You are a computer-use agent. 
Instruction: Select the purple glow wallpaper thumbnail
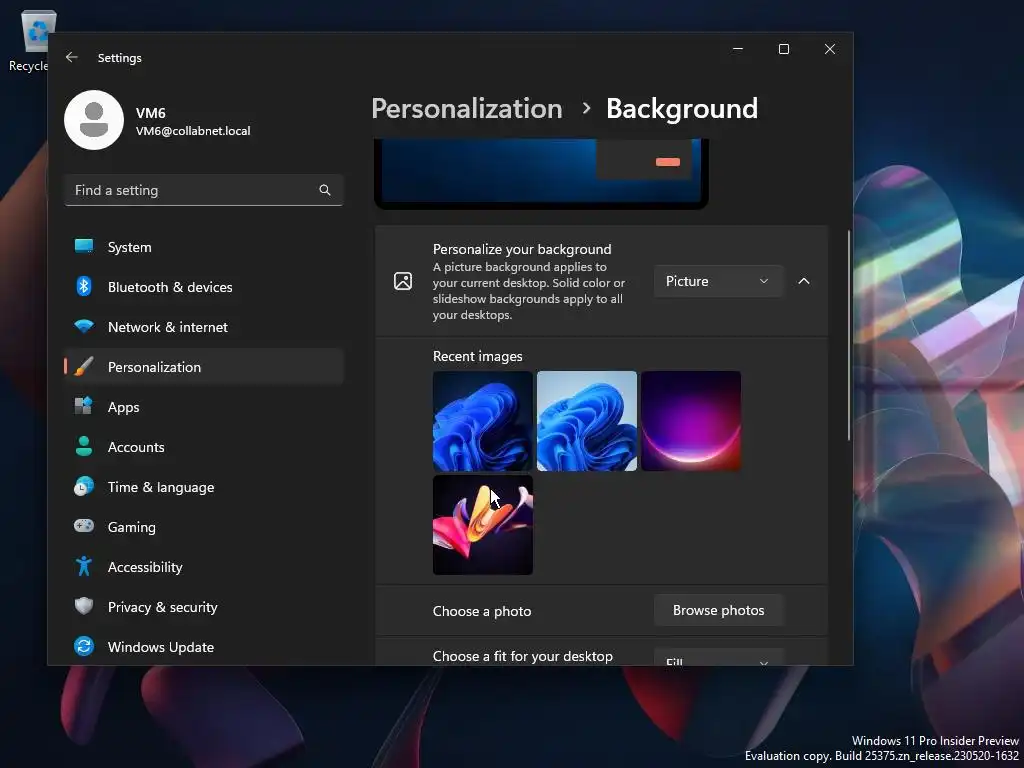point(691,421)
